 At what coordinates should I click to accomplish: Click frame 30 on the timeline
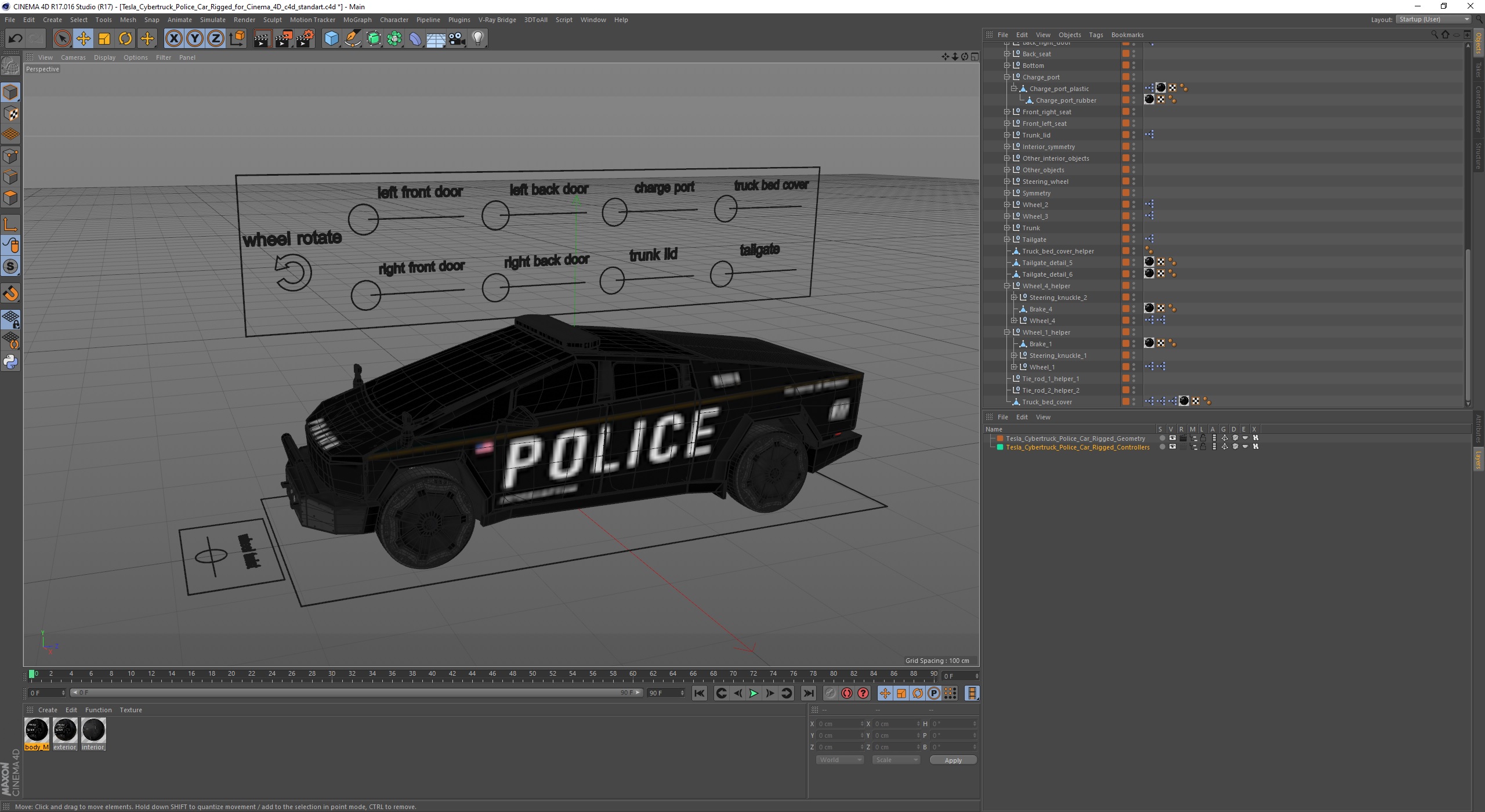pyautogui.click(x=332, y=675)
